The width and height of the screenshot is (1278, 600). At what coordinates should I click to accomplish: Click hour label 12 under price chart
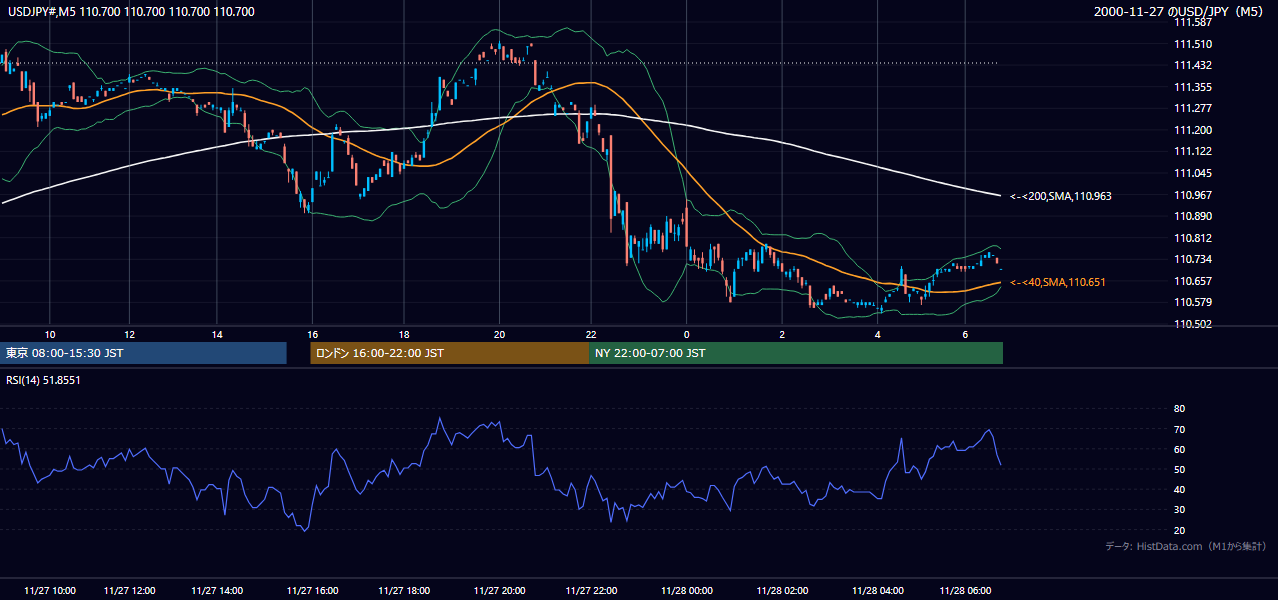130,334
